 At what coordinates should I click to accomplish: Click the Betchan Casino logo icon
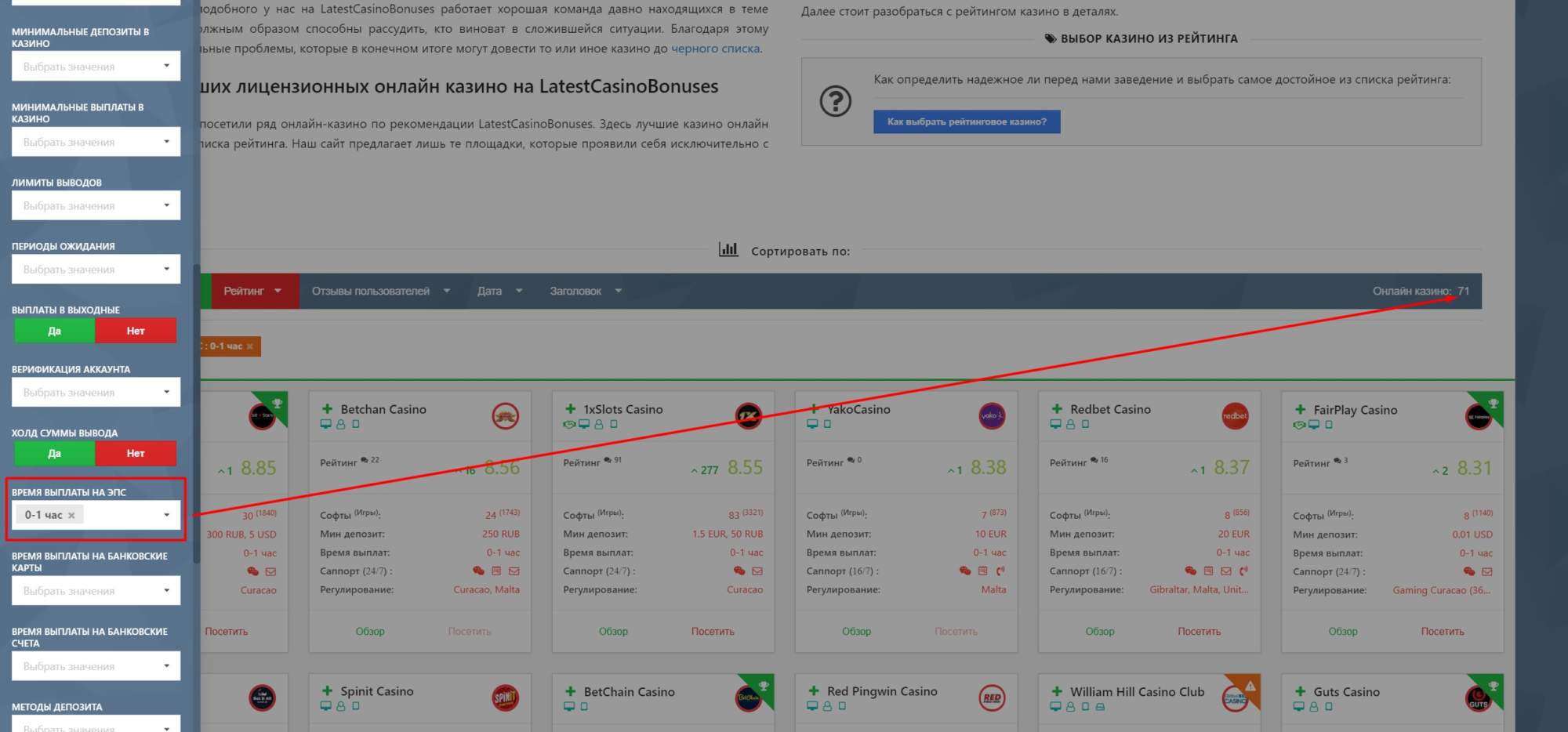[505, 416]
